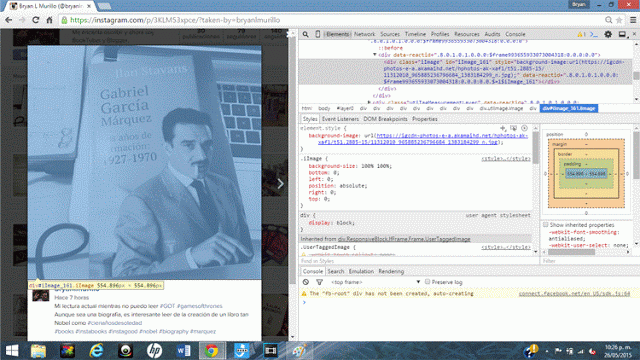
Task: Open DevTools settings gear
Action: [x=608, y=34]
